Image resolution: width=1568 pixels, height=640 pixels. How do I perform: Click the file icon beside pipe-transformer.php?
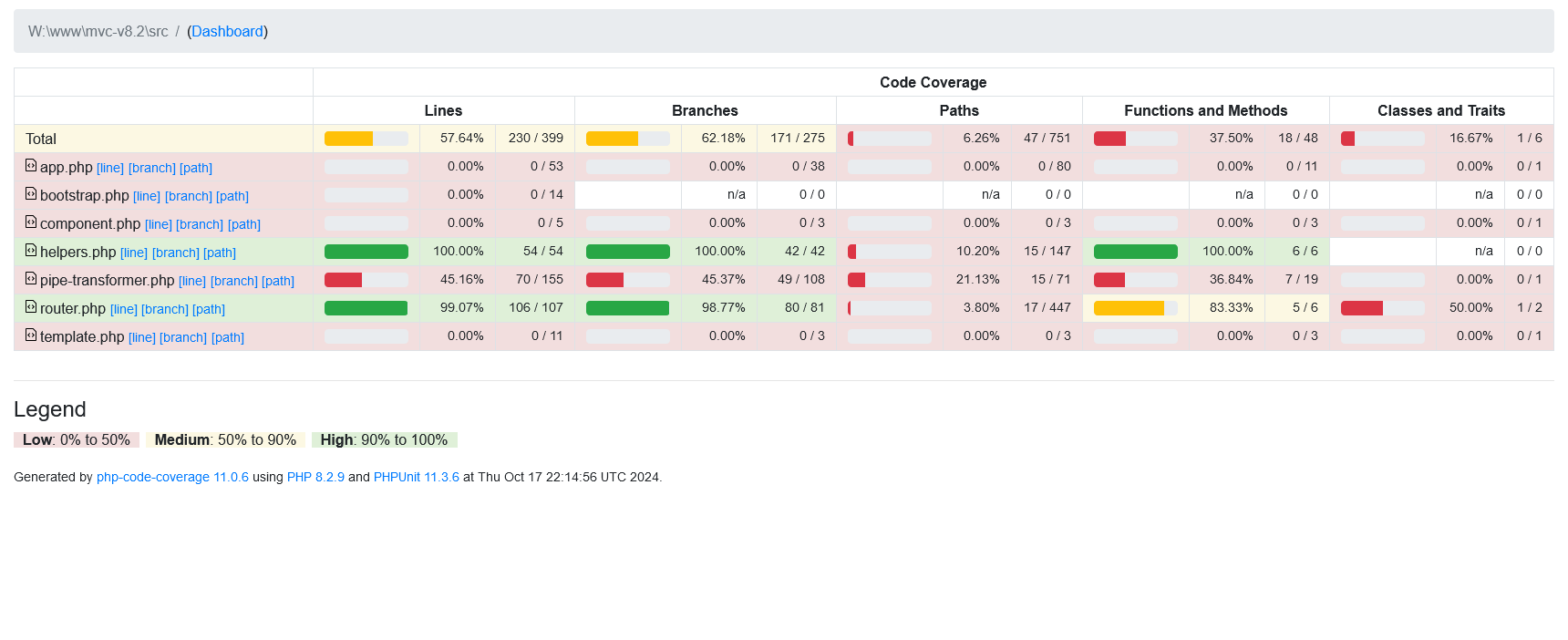(x=31, y=279)
